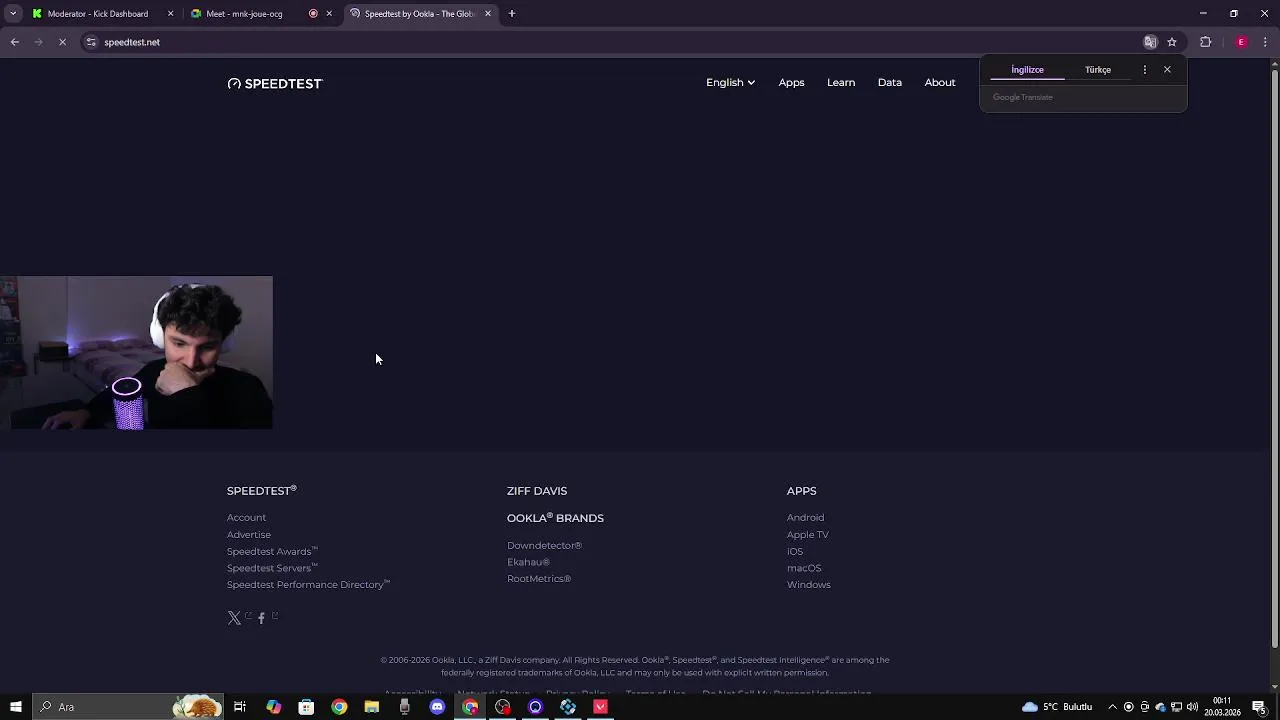Open the Advertise footer link
Screen dimensions: 1280x720
pyautogui.click(x=249, y=534)
